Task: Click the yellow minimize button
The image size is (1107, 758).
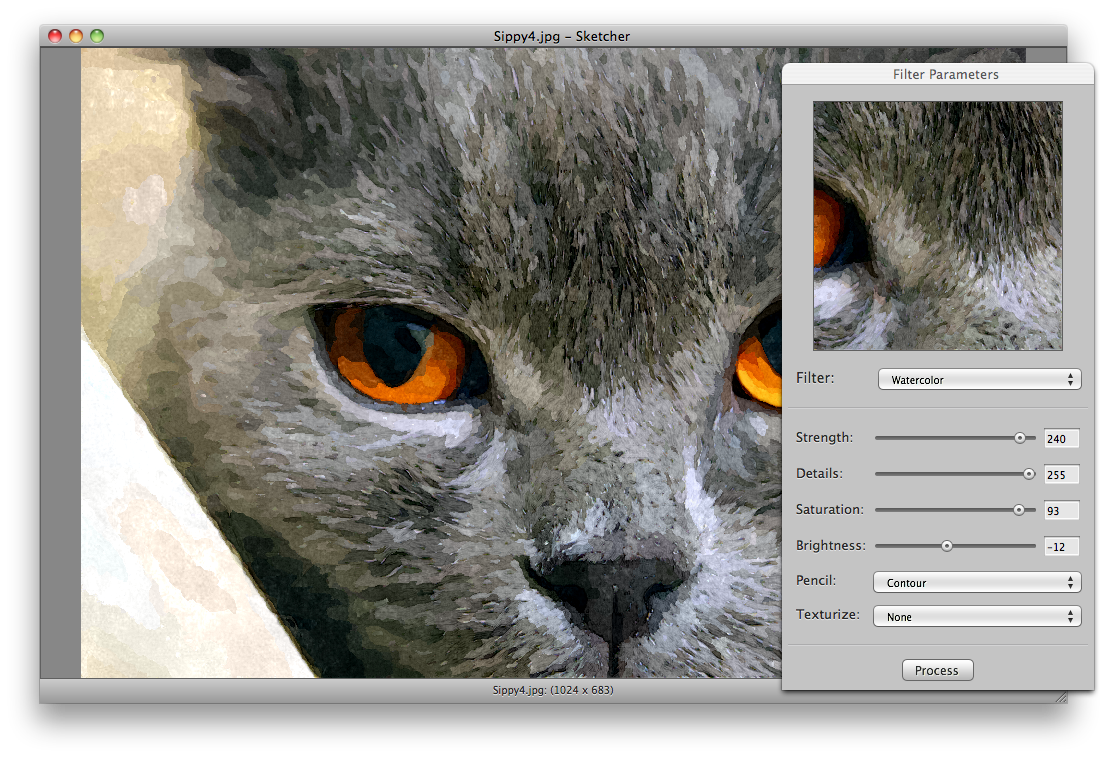Action: (x=75, y=35)
